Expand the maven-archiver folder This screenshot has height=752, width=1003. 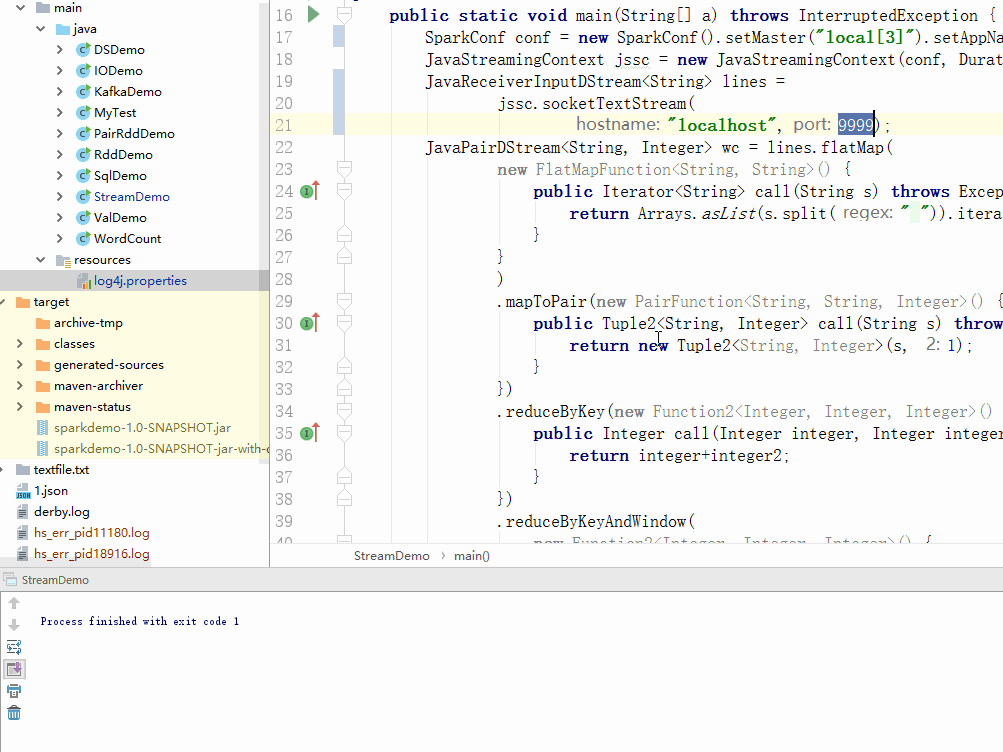point(20,386)
